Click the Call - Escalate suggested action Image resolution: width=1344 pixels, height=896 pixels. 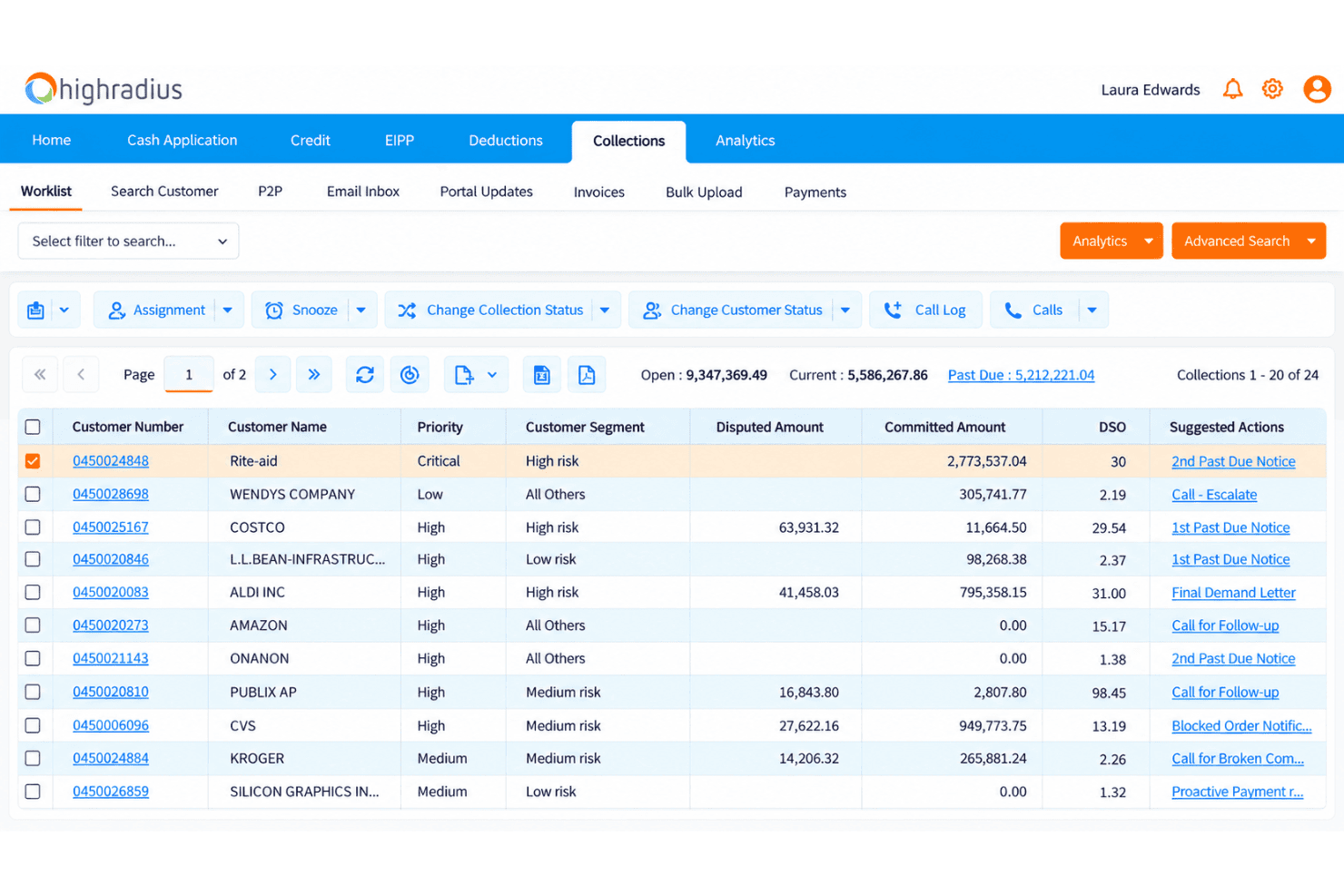[1214, 495]
